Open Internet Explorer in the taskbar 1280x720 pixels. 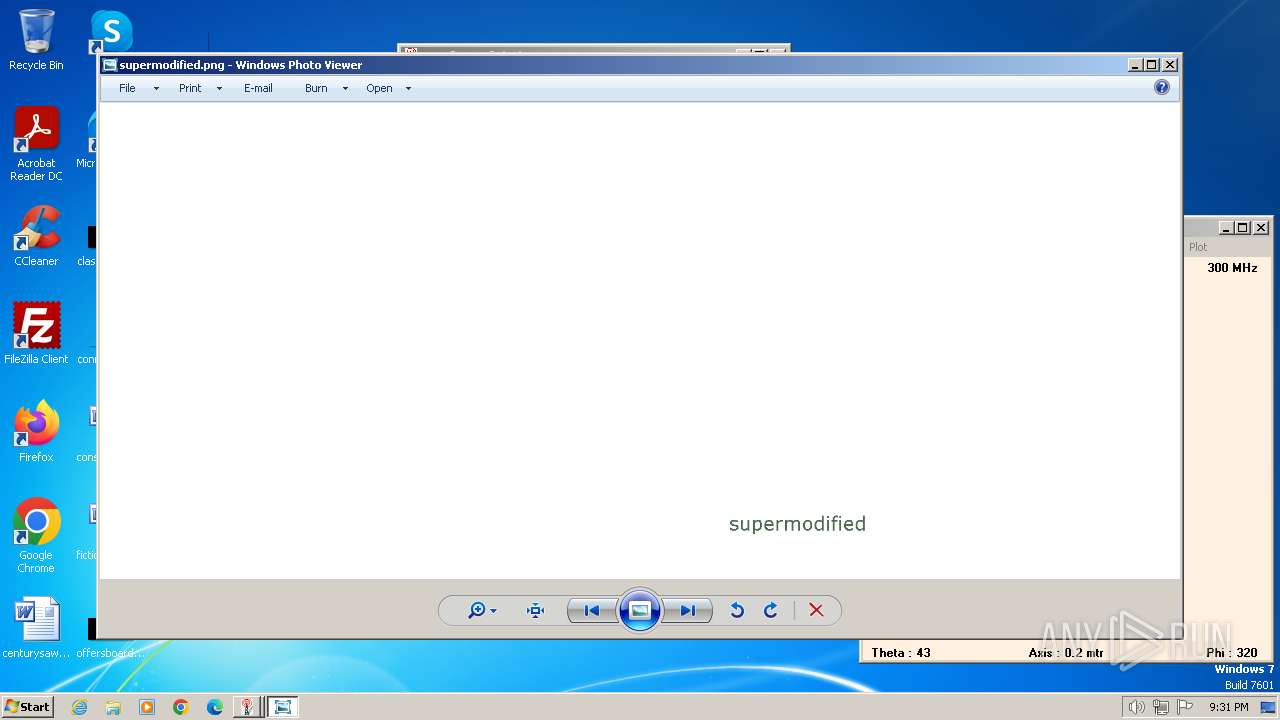tap(79, 707)
